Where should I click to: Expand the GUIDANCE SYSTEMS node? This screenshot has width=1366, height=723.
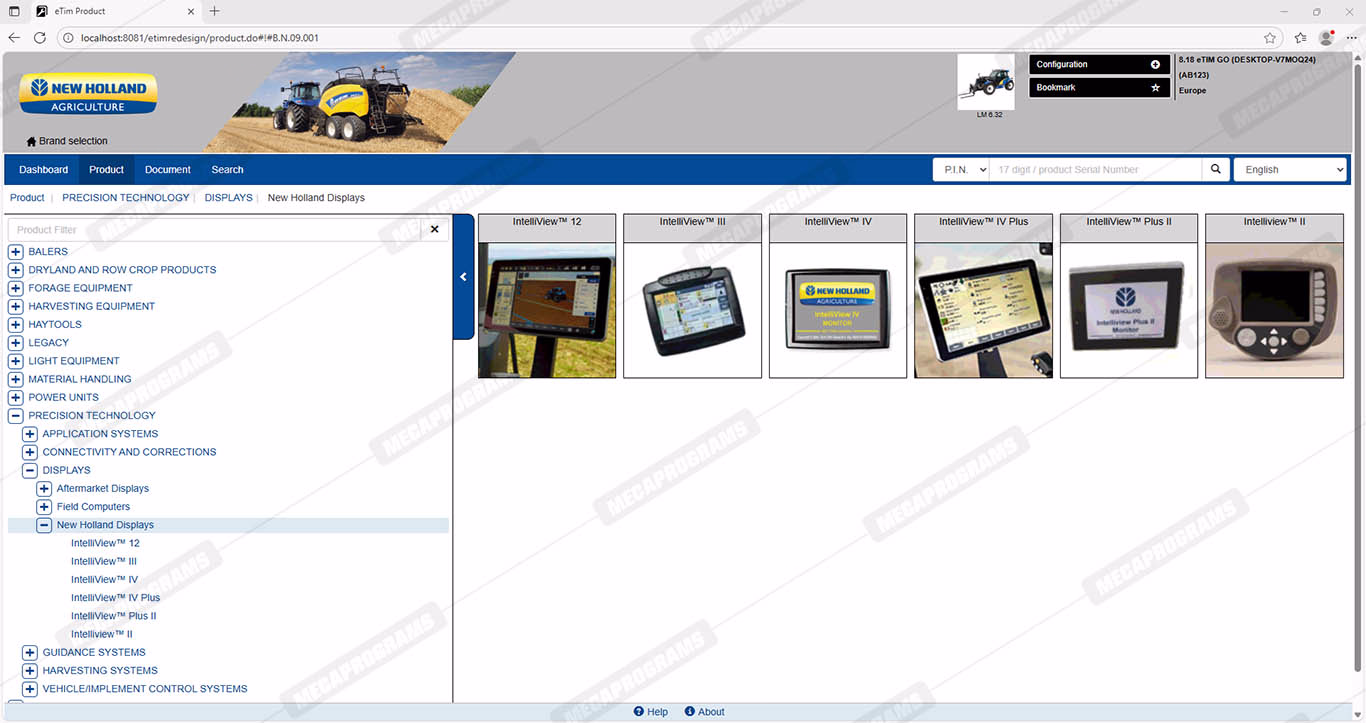[29, 653]
